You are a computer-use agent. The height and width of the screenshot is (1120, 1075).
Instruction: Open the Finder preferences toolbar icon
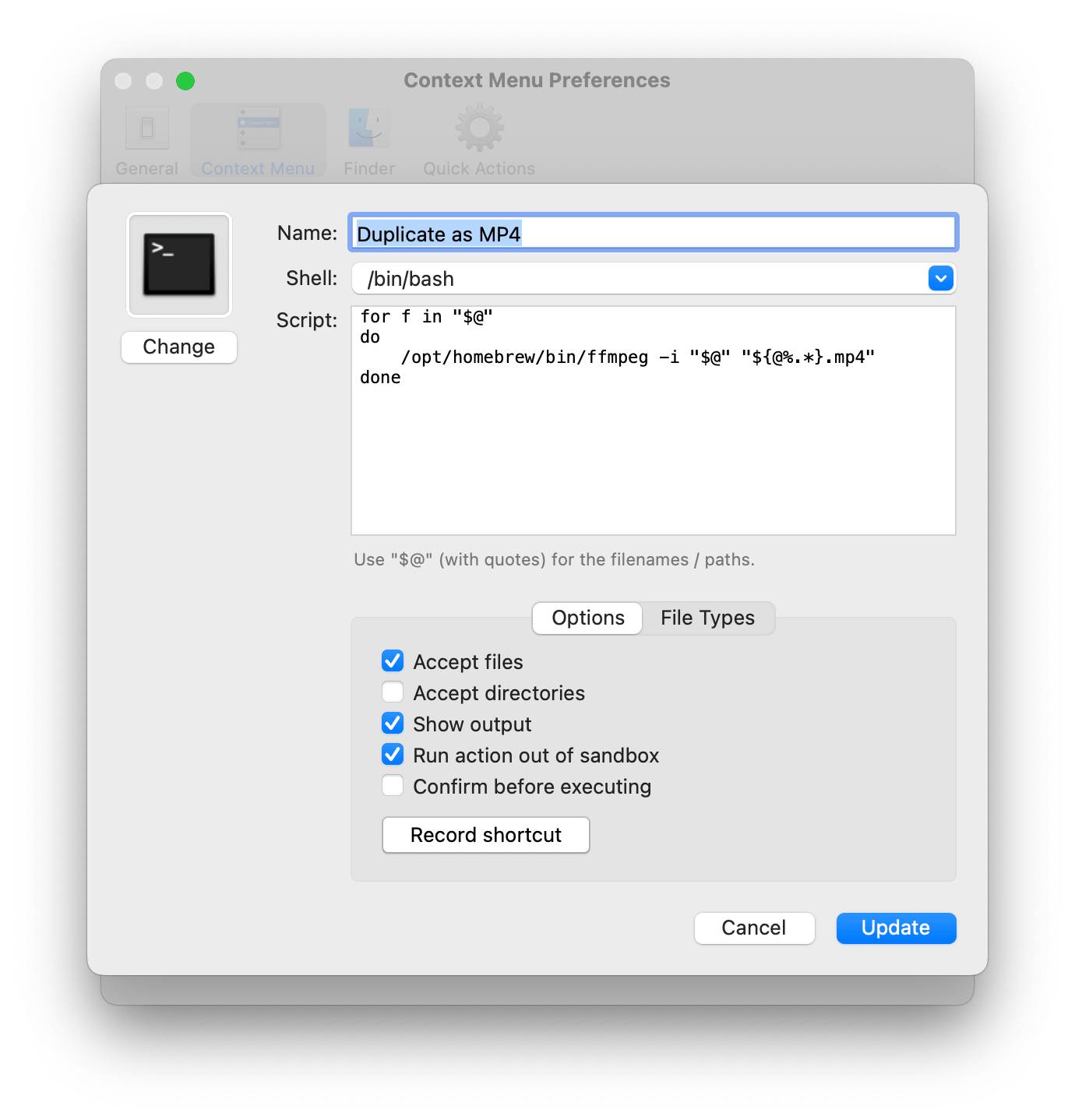[369, 129]
